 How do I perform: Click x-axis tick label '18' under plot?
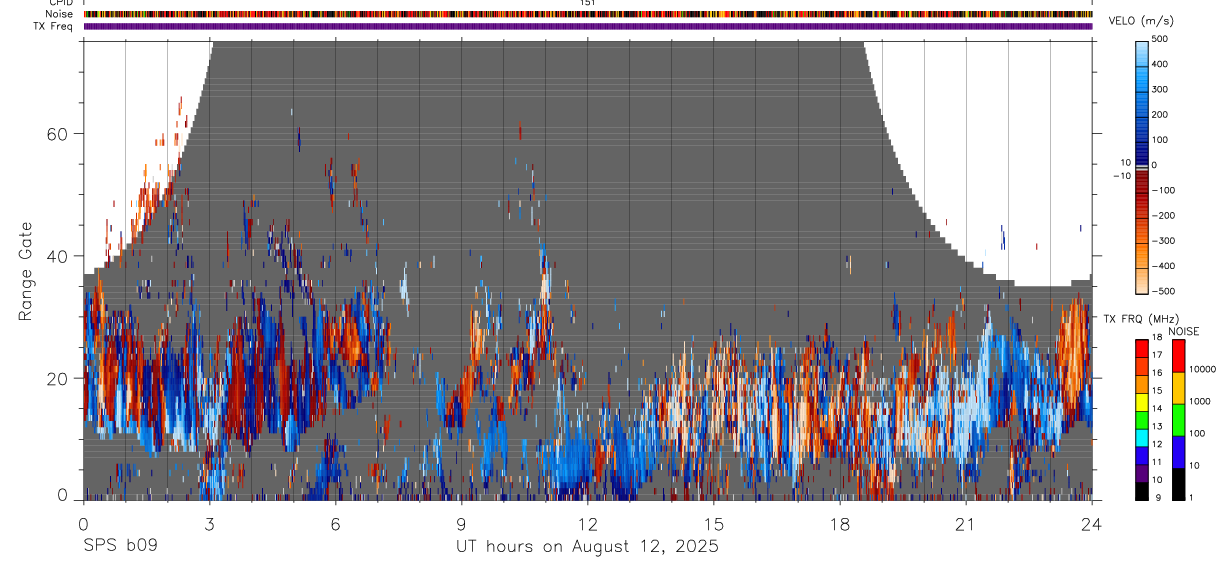coord(839,523)
